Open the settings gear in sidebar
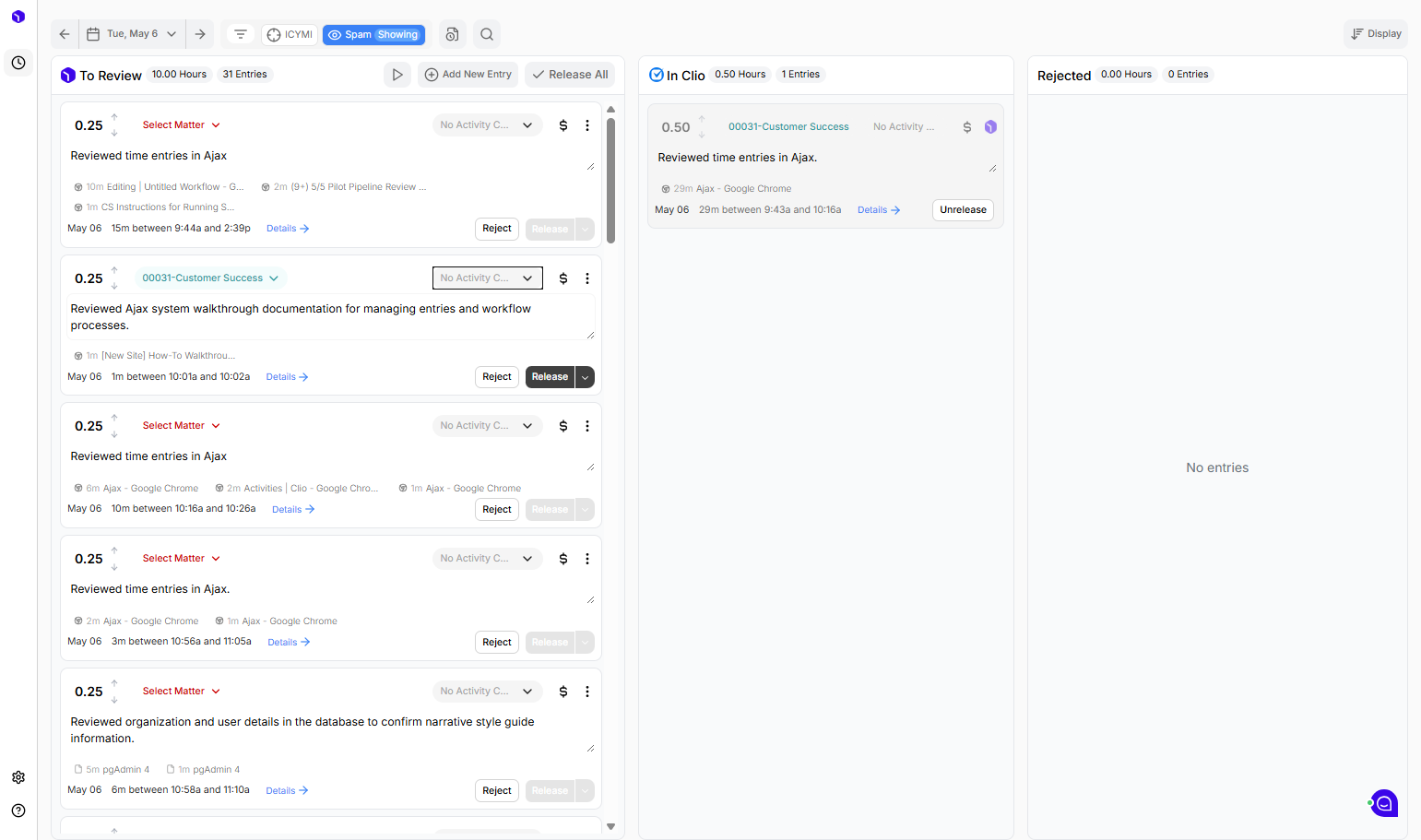This screenshot has width=1421, height=840. click(x=18, y=777)
